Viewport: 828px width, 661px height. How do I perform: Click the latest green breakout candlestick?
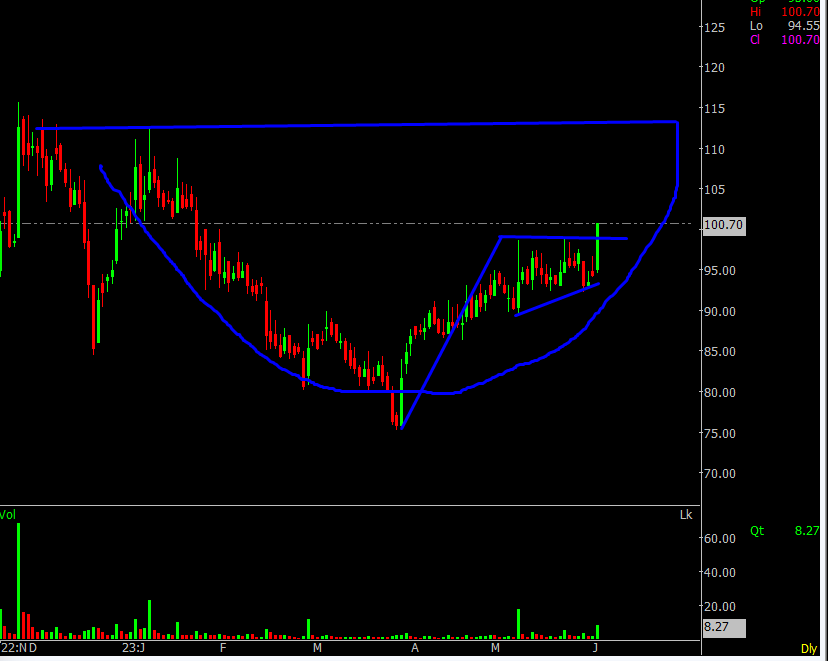(597, 247)
